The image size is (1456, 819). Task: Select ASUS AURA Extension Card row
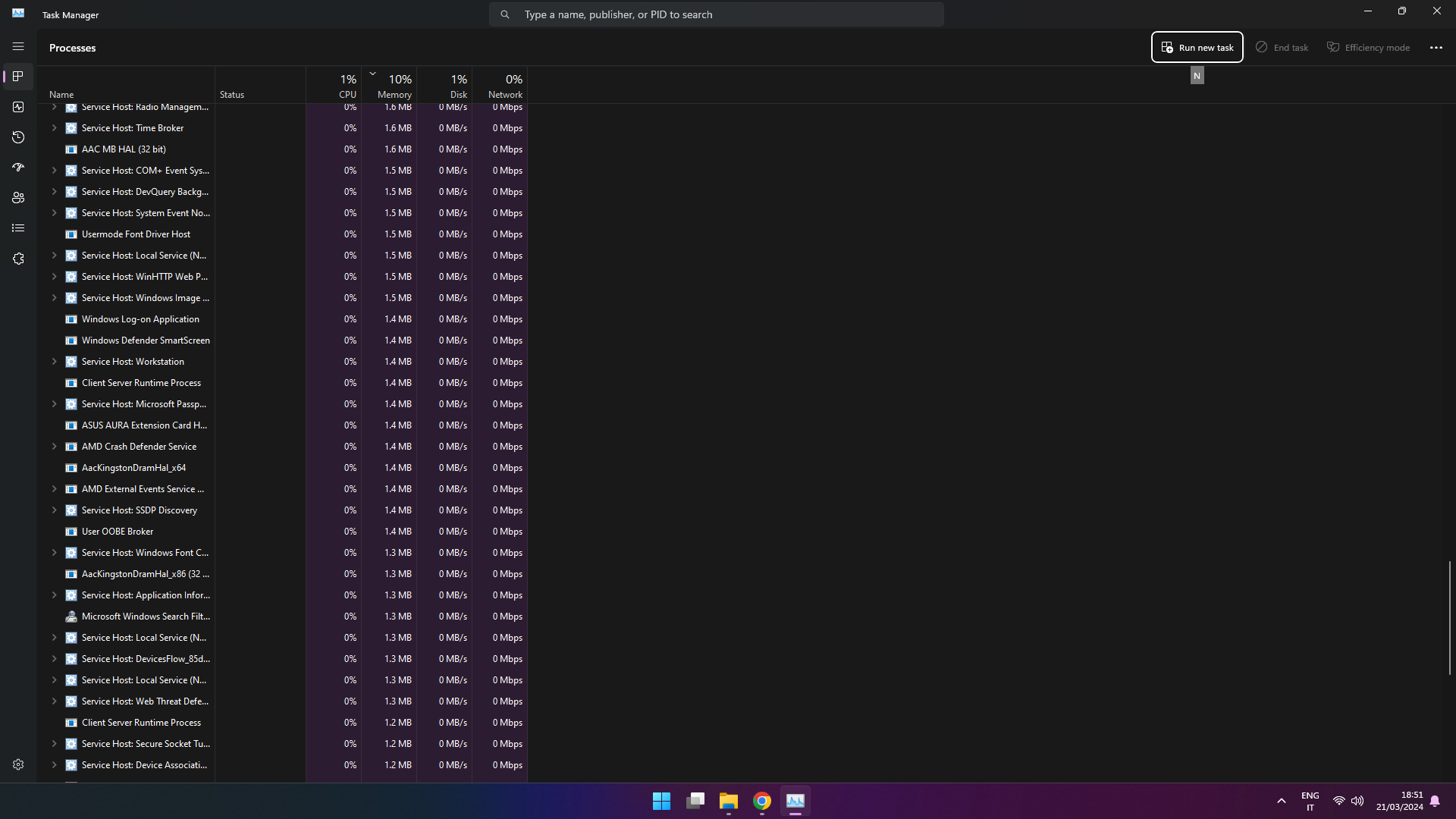pos(283,425)
